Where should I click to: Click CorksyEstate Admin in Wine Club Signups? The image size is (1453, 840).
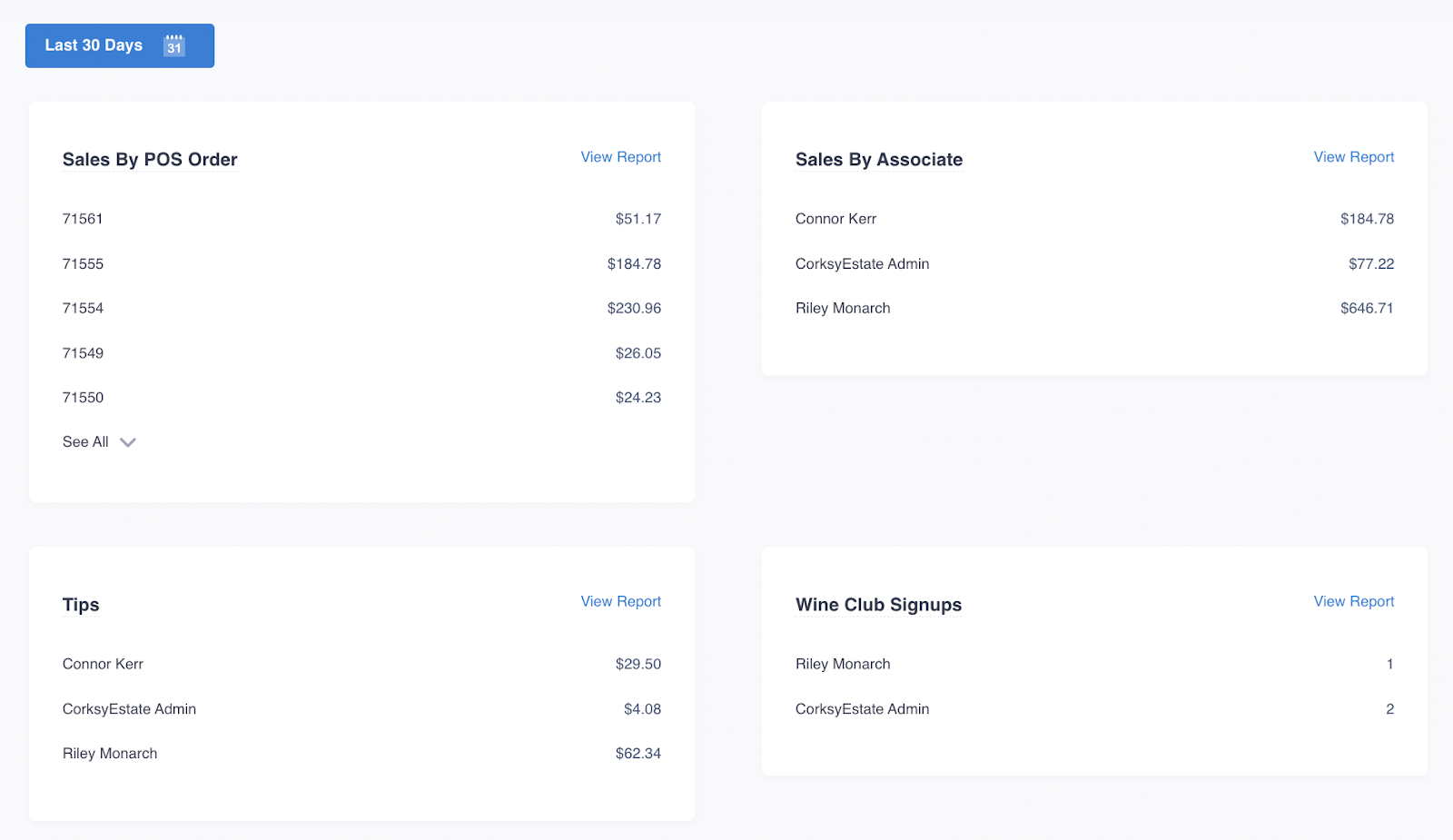862,709
